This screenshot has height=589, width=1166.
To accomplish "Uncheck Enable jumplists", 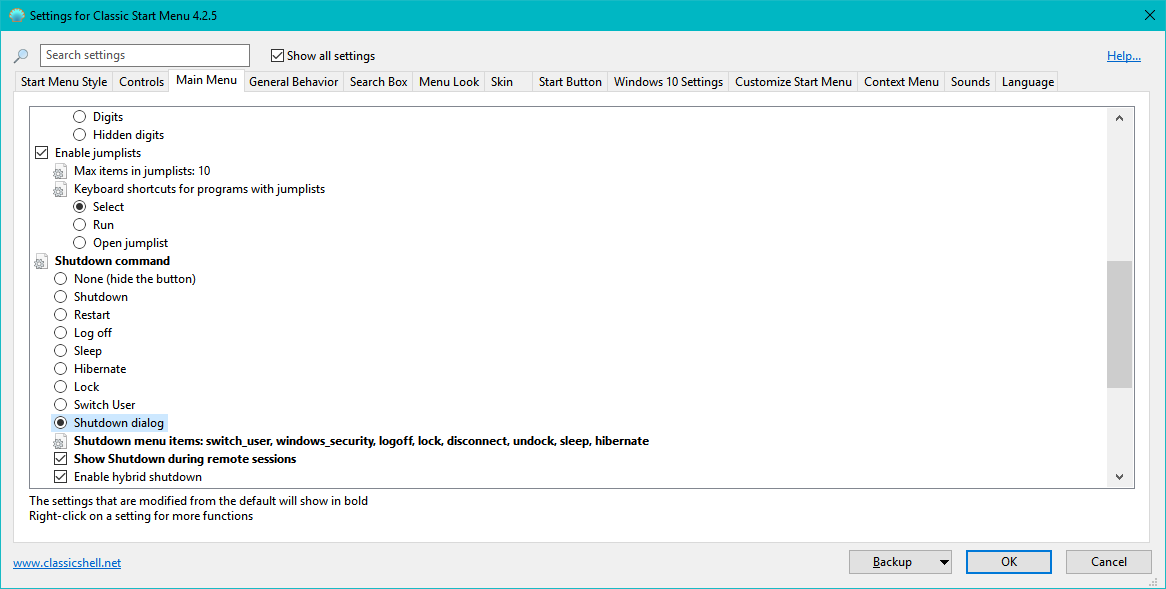I will (42, 152).
